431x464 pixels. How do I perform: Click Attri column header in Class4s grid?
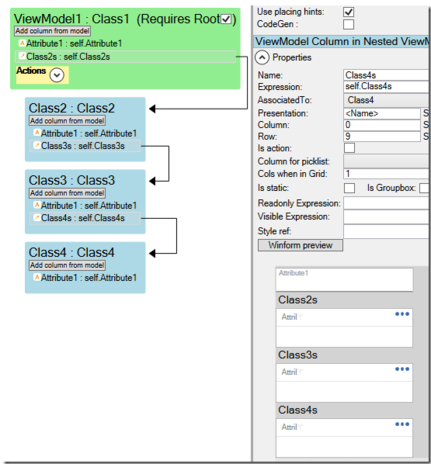(x=289, y=427)
